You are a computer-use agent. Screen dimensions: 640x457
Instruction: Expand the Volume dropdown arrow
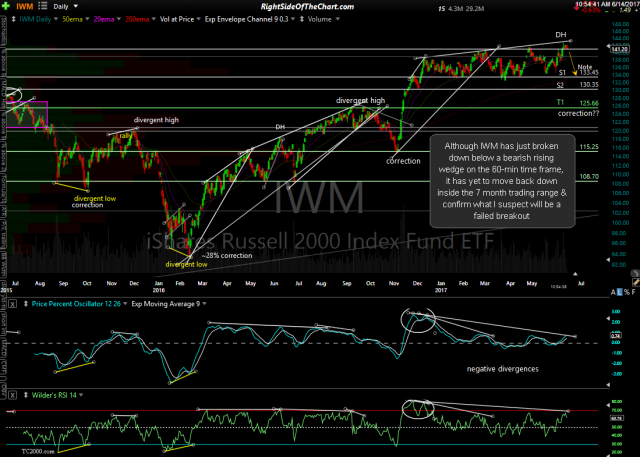[x=338, y=19]
